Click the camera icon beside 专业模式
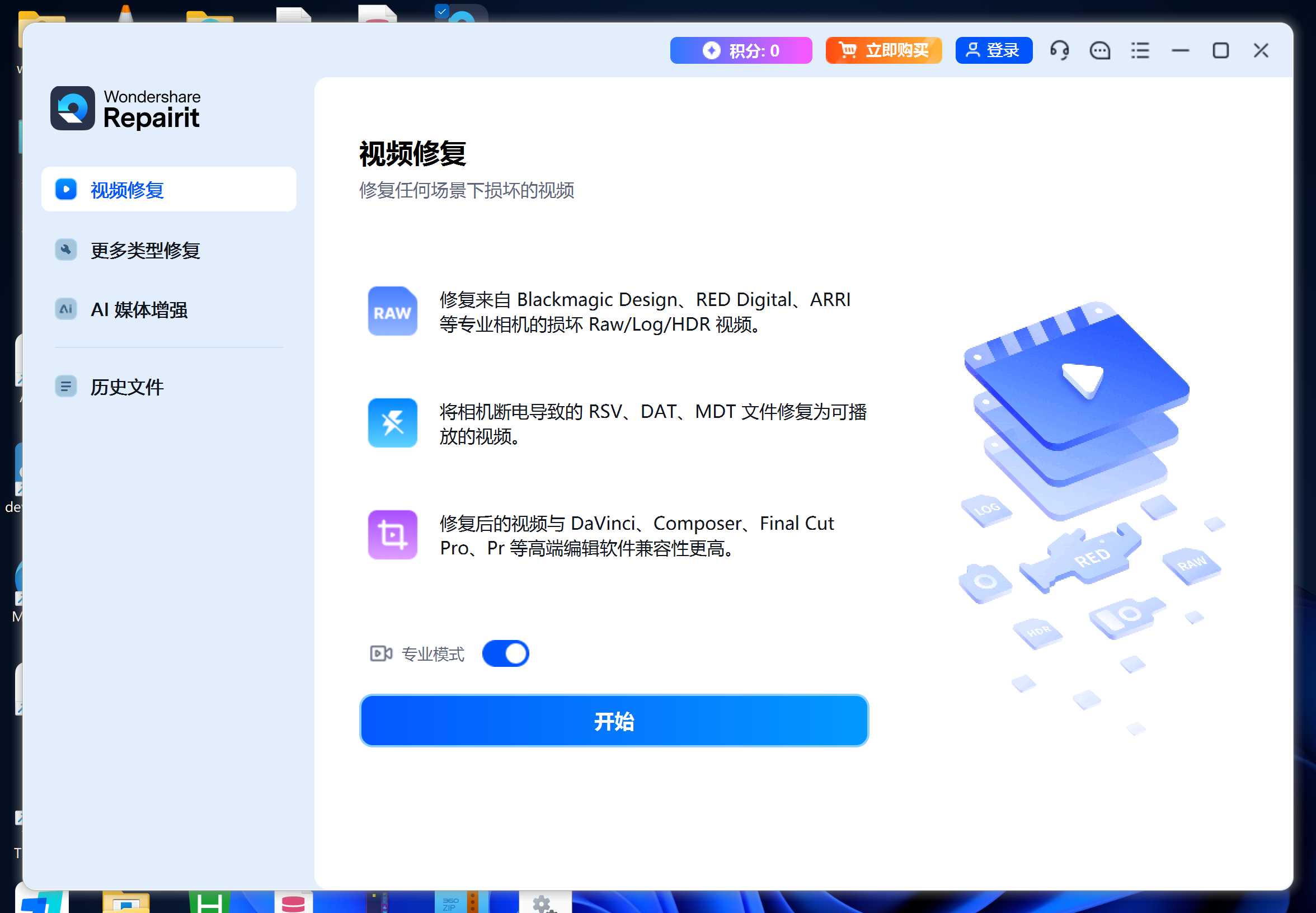The height and width of the screenshot is (913, 1316). (x=381, y=653)
